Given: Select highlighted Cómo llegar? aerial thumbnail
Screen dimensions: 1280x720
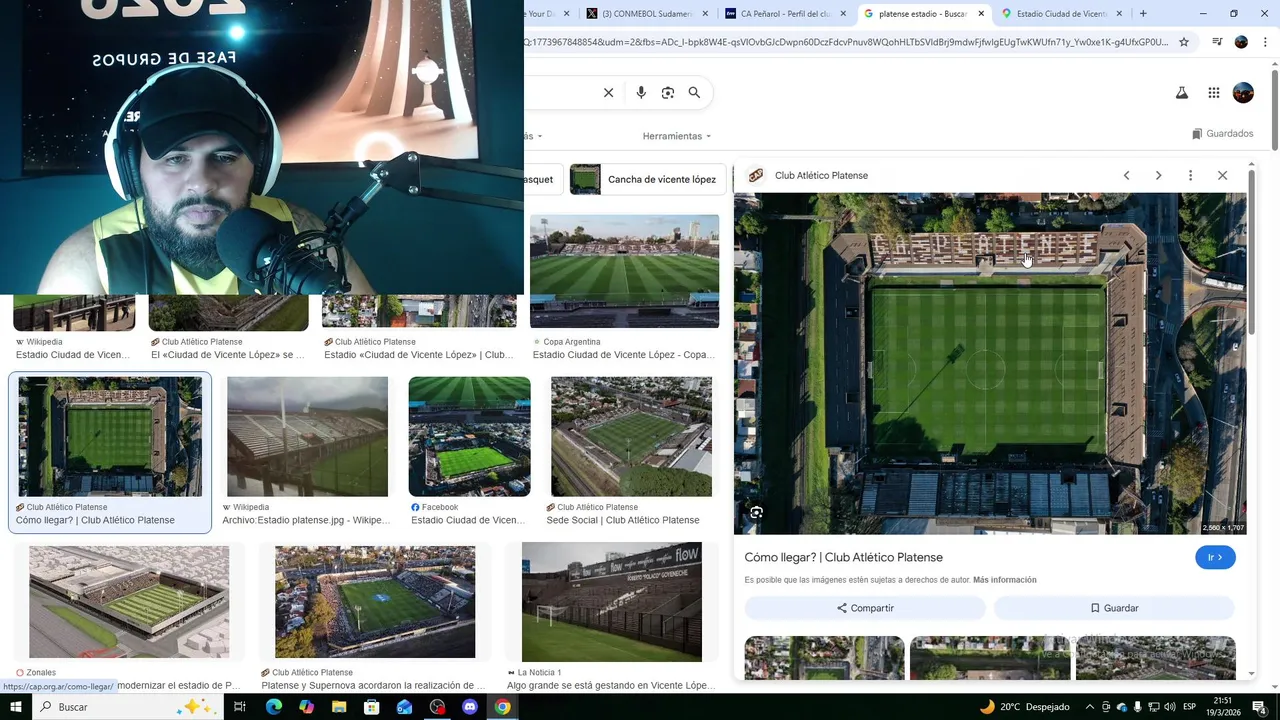Looking at the screenshot, I should point(110,436).
